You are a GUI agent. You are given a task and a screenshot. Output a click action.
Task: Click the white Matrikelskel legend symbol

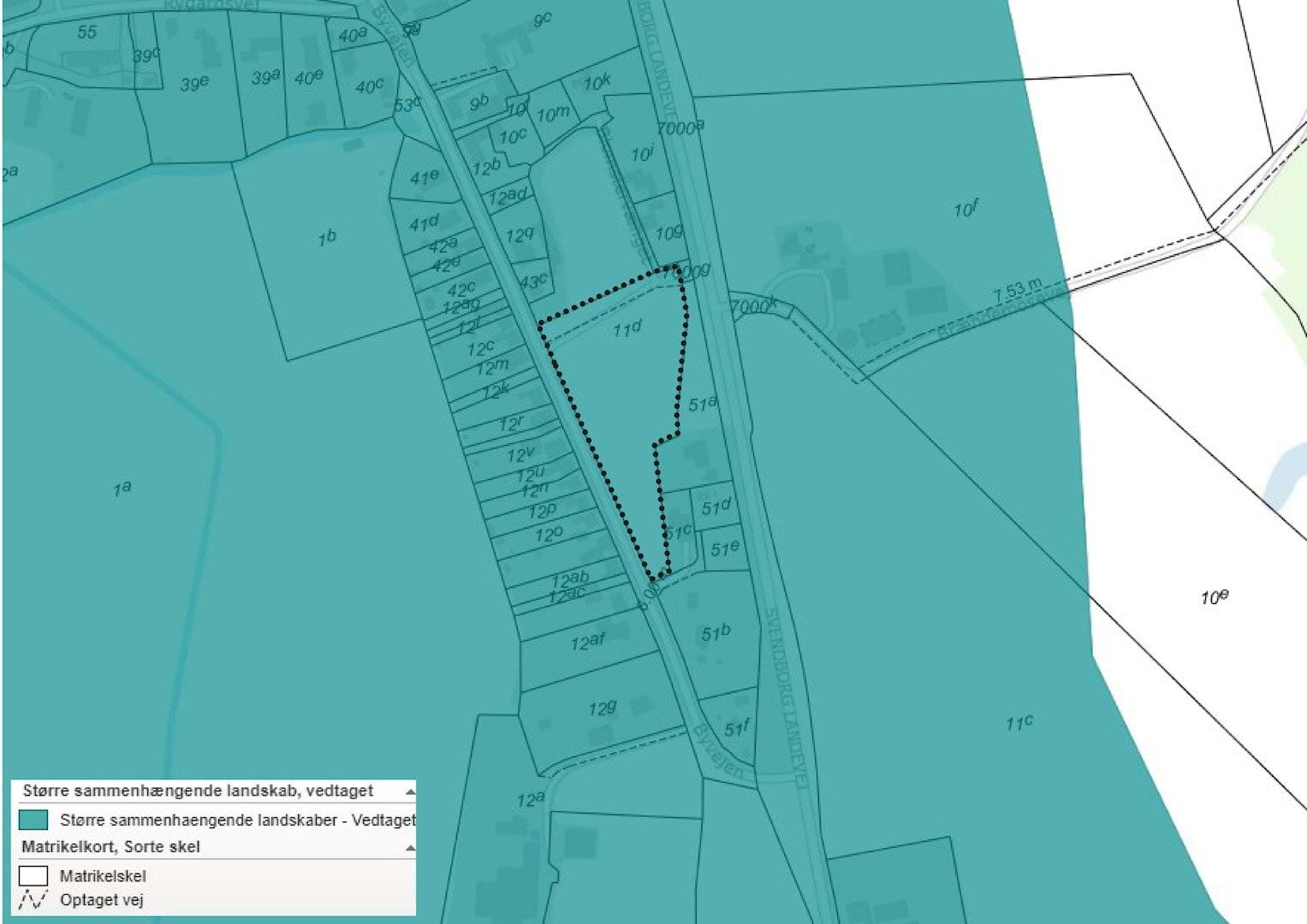click(x=33, y=876)
